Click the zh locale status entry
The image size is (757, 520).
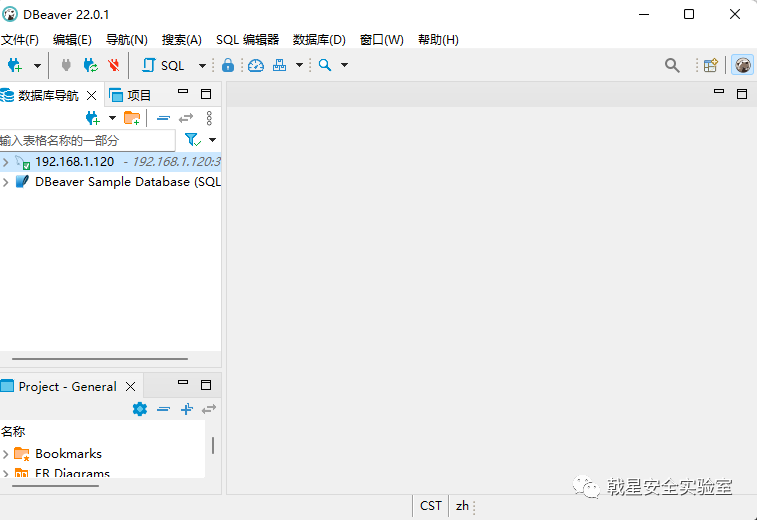coord(462,506)
